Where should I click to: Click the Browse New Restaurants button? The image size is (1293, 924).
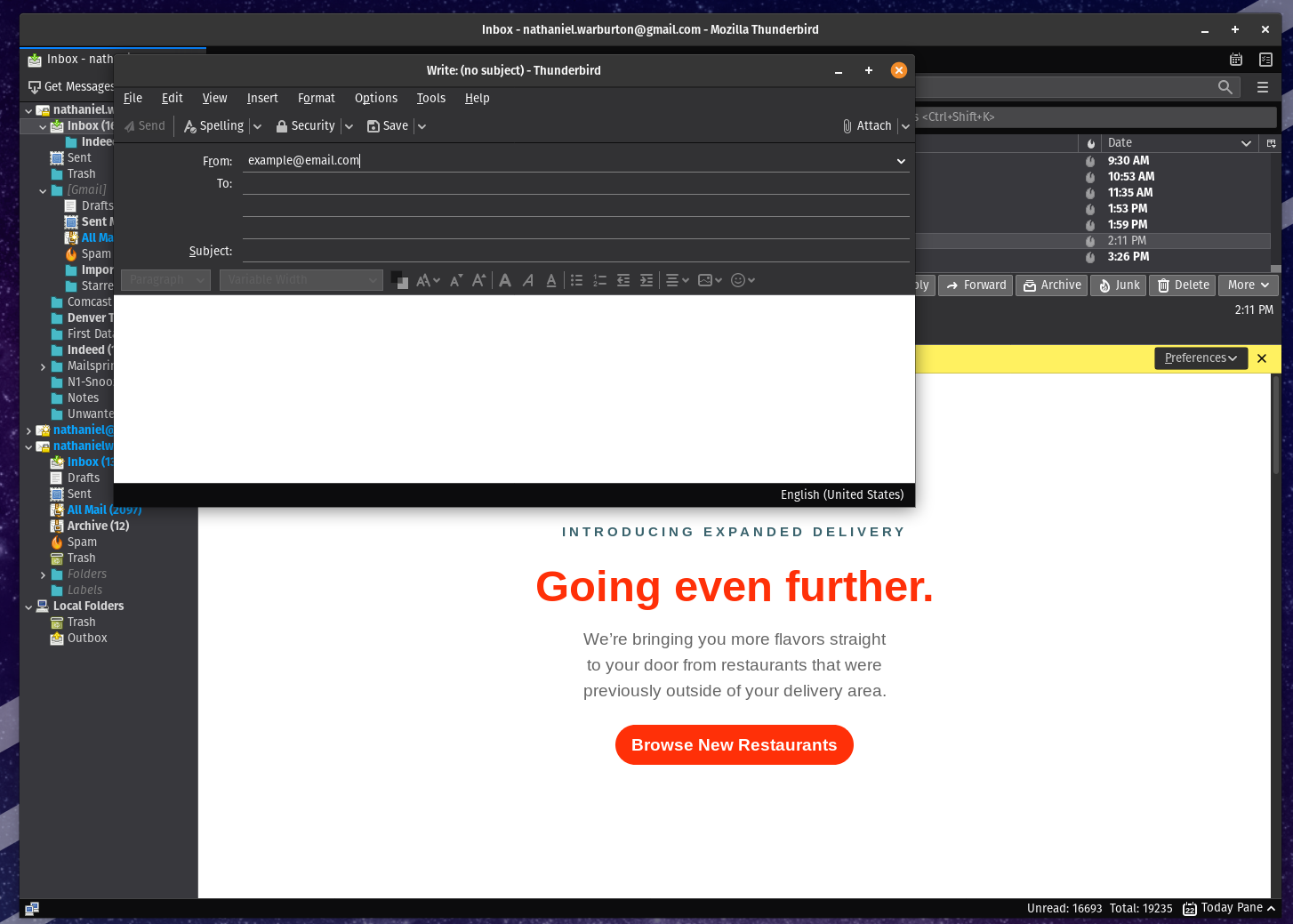(734, 745)
